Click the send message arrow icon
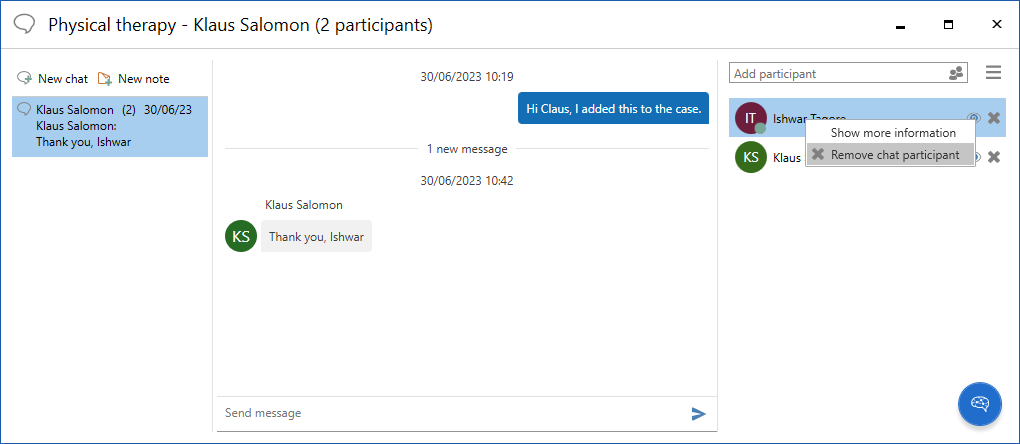Screen dimensions: 1020x444 698,413
